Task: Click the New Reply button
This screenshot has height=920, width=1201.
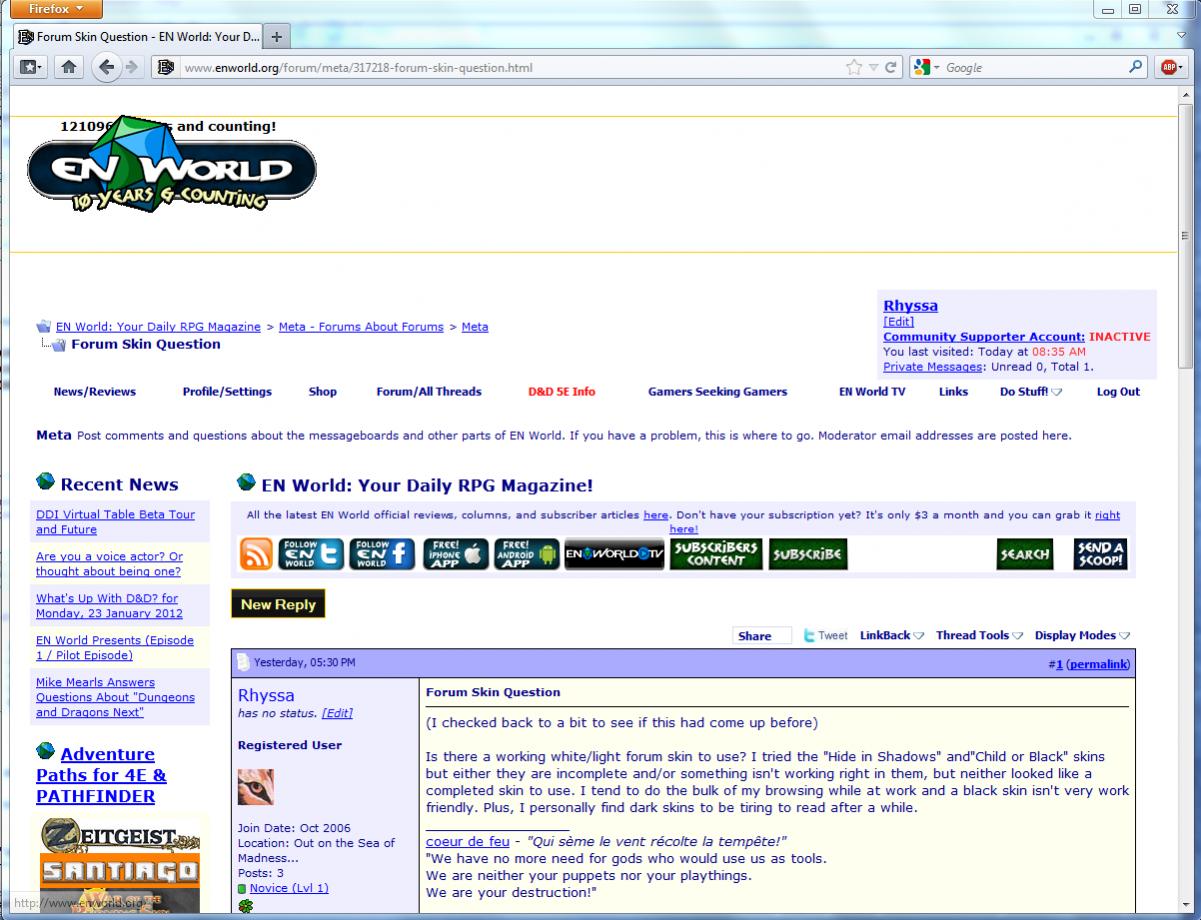Action: coord(278,604)
